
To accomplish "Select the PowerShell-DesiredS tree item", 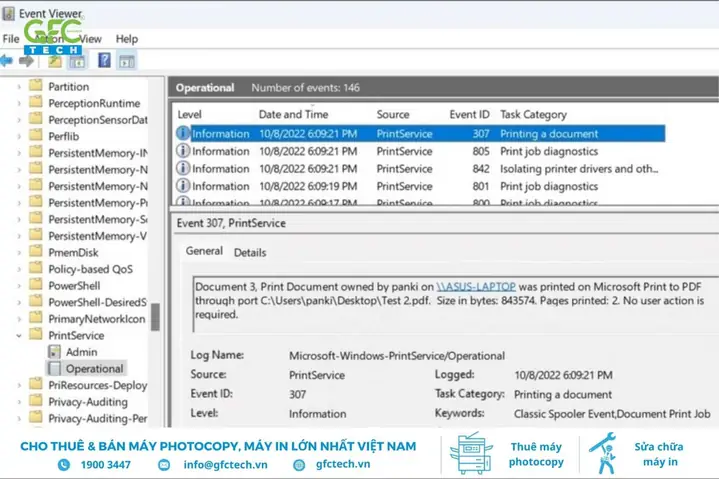I will click(98, 302).
